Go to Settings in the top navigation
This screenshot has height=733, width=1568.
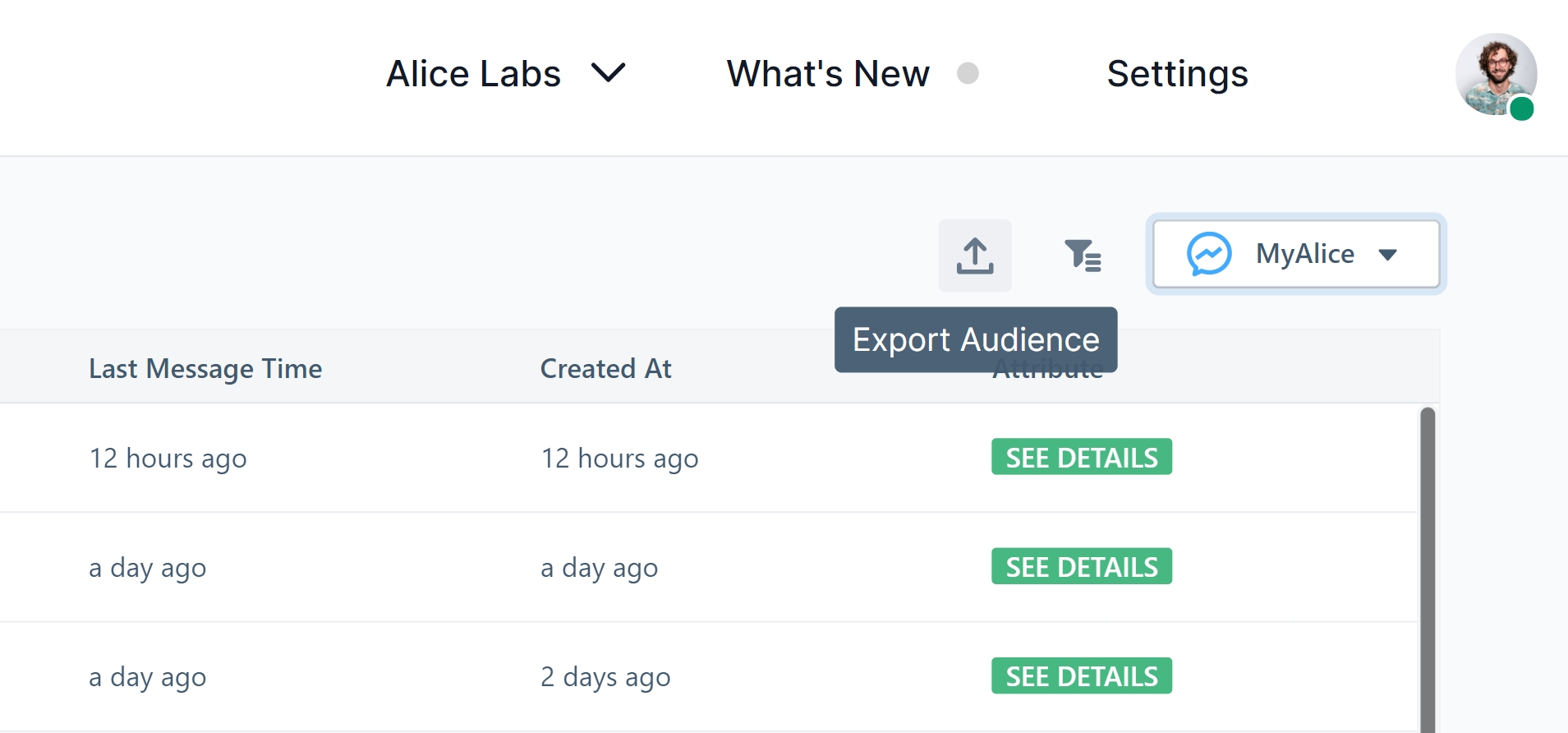1177,74
